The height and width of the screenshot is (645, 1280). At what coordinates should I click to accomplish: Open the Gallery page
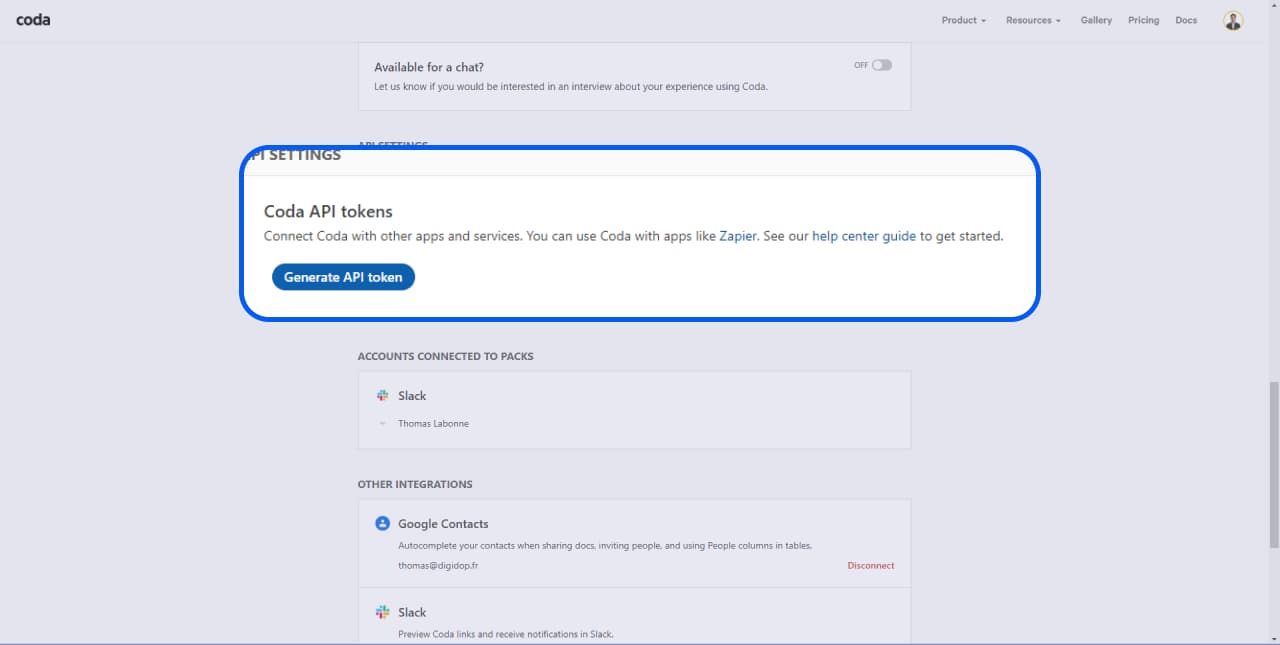coord(1096,20)
